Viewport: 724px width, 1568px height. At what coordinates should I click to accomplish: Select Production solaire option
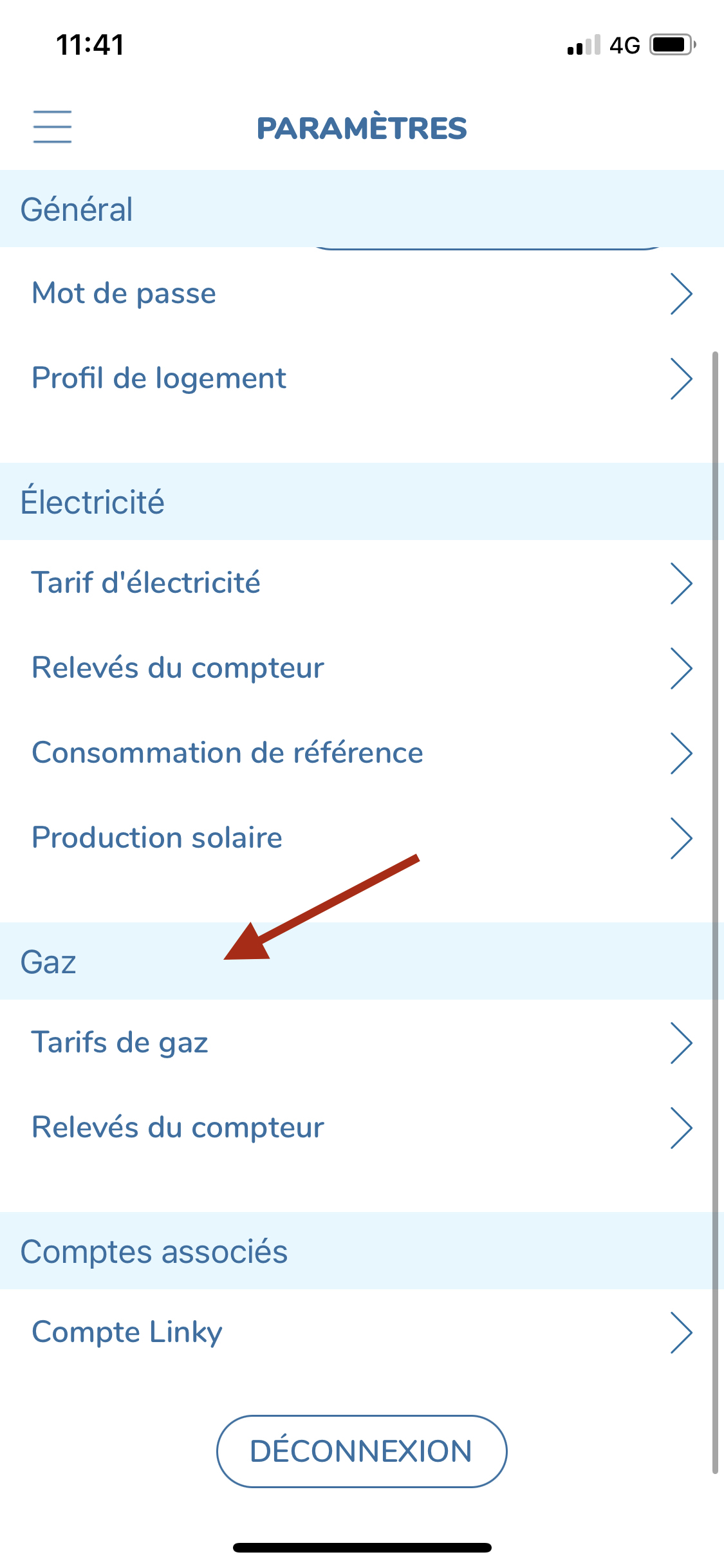362,838
